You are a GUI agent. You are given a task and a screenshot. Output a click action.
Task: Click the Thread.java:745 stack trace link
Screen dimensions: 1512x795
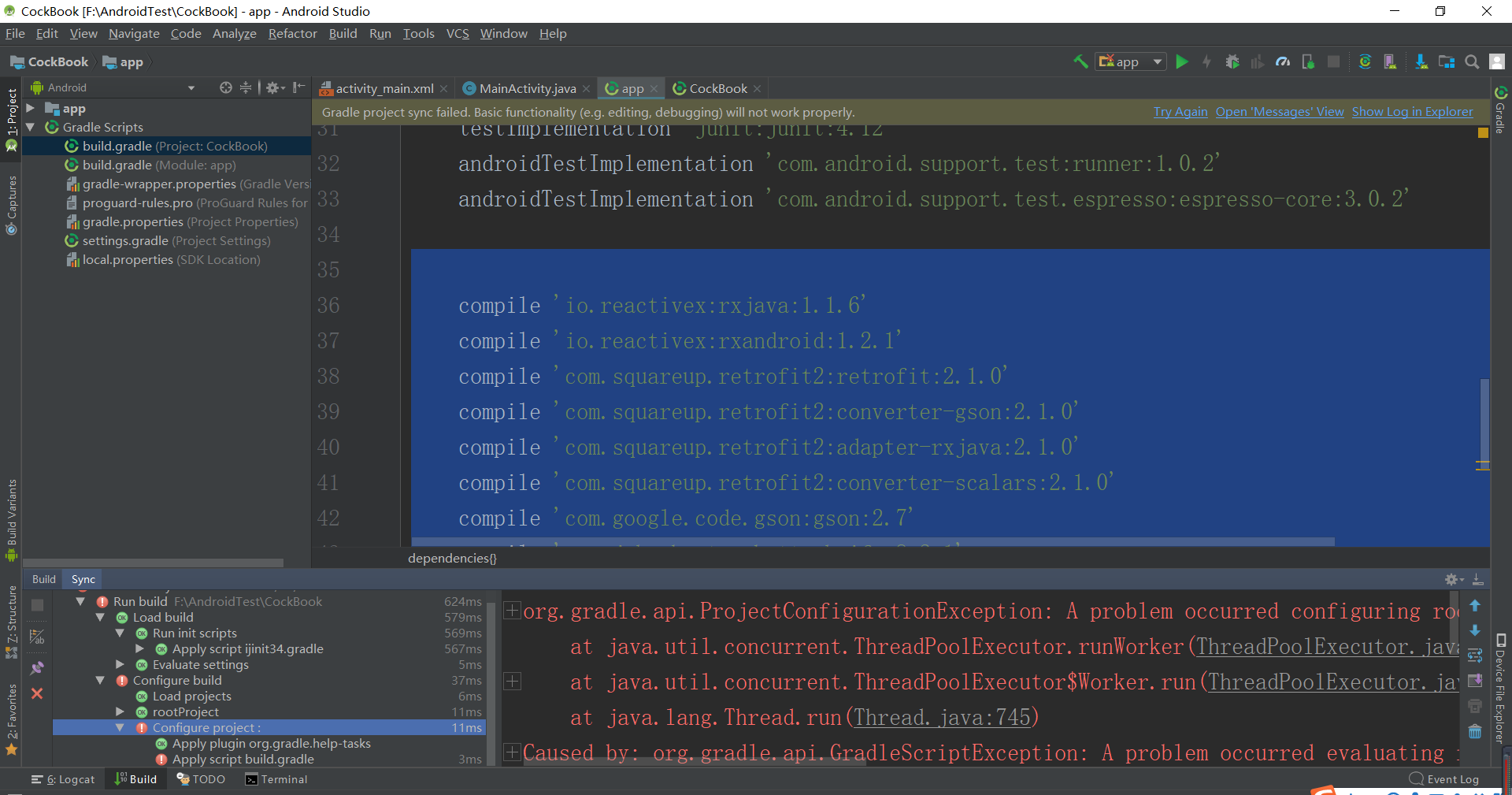click(942, 717)
